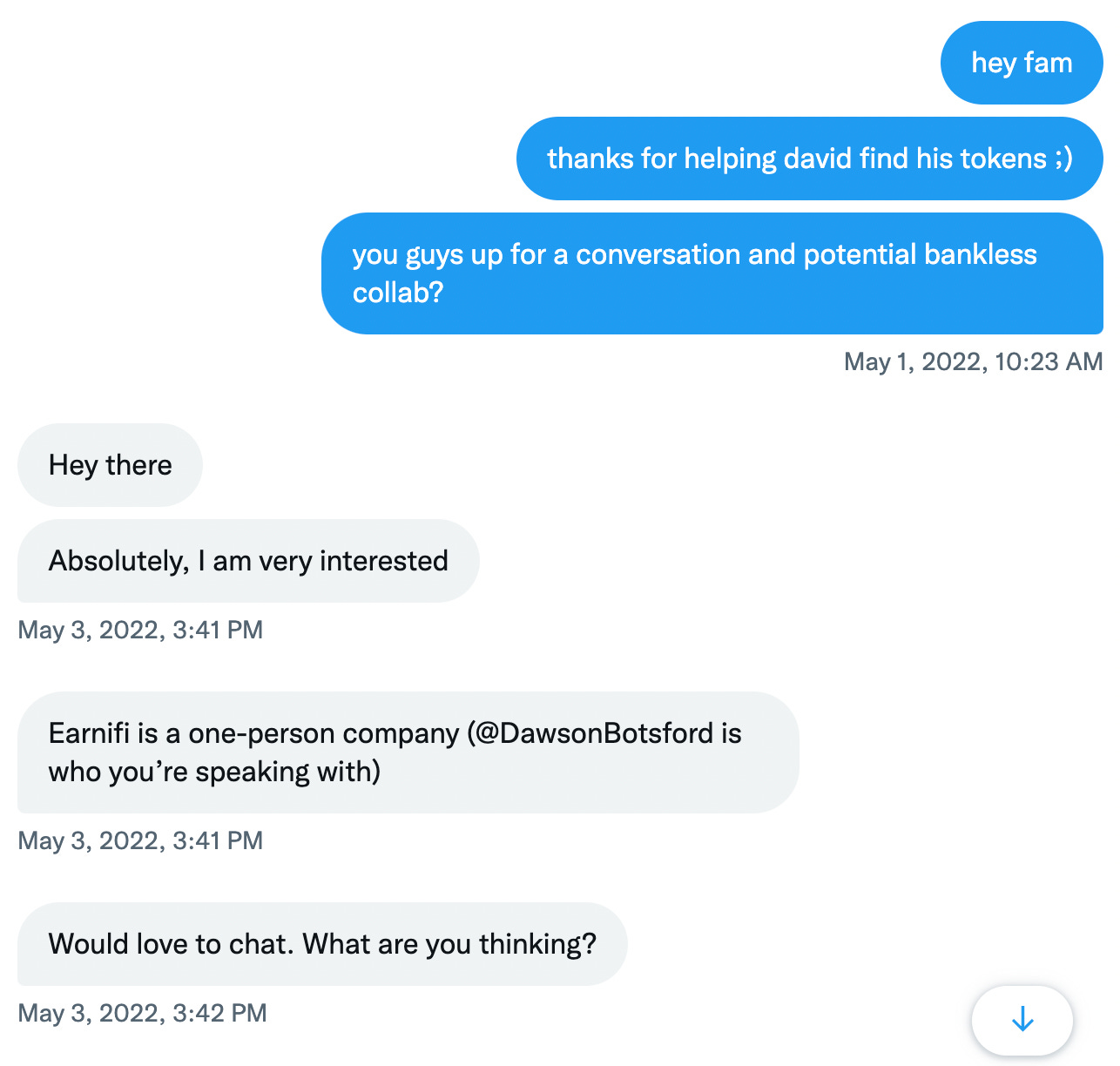1120x1066 pixels.
Task: Click "who you're speaking with)" text line
Action: pyautogui.click(x=214, y=772)
